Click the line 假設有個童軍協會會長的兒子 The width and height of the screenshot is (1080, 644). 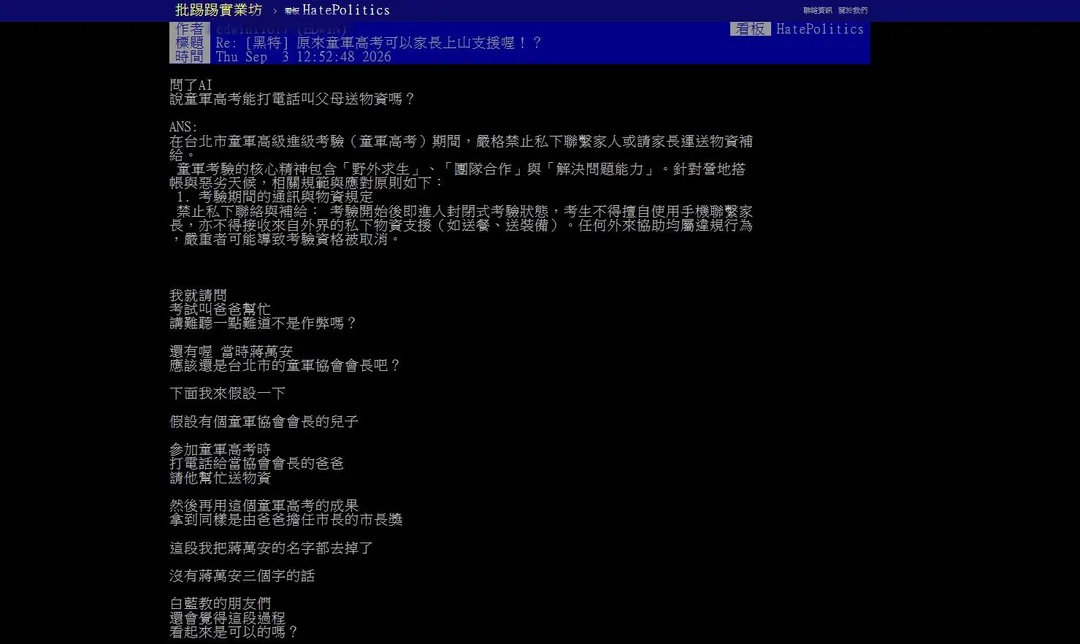coord(264,422)
